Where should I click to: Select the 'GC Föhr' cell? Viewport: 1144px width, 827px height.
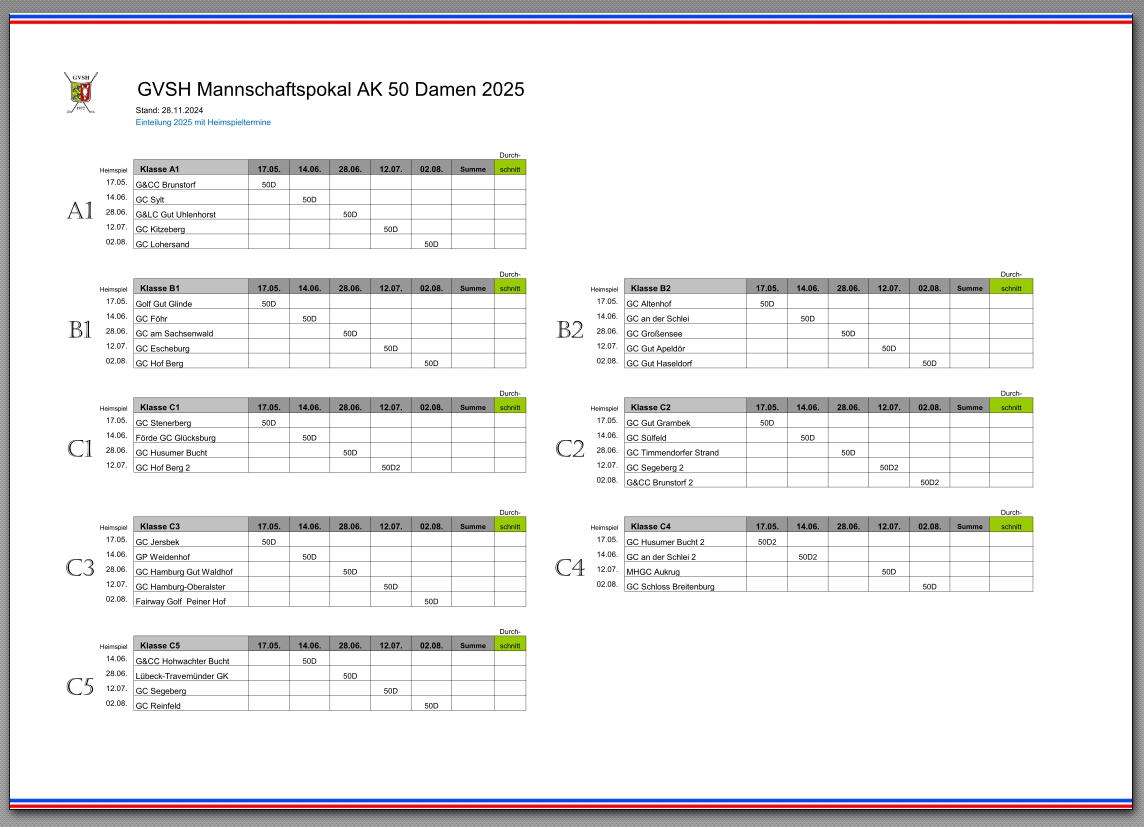[191, 318]
